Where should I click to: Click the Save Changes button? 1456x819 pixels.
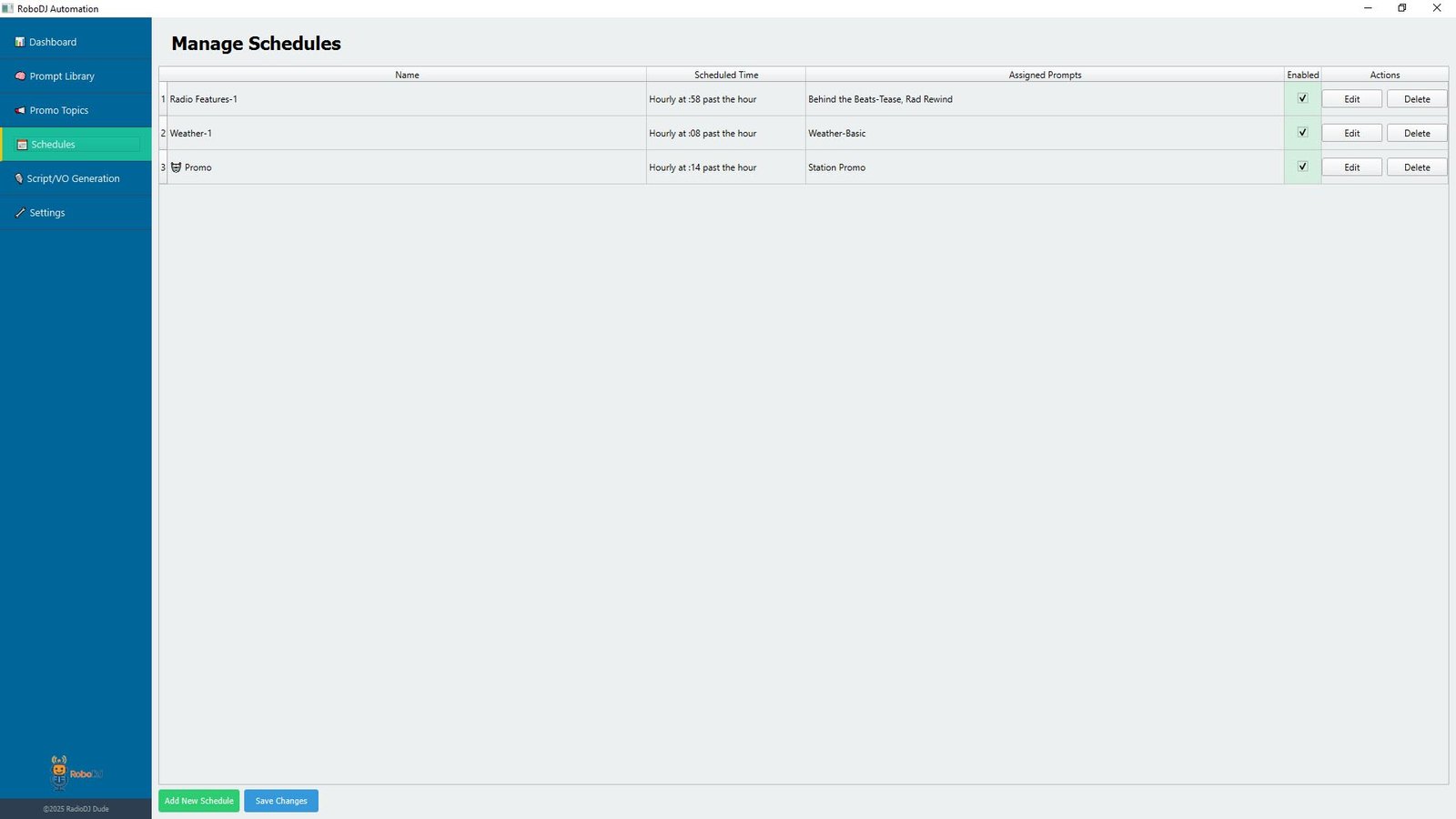coord(280,801)
